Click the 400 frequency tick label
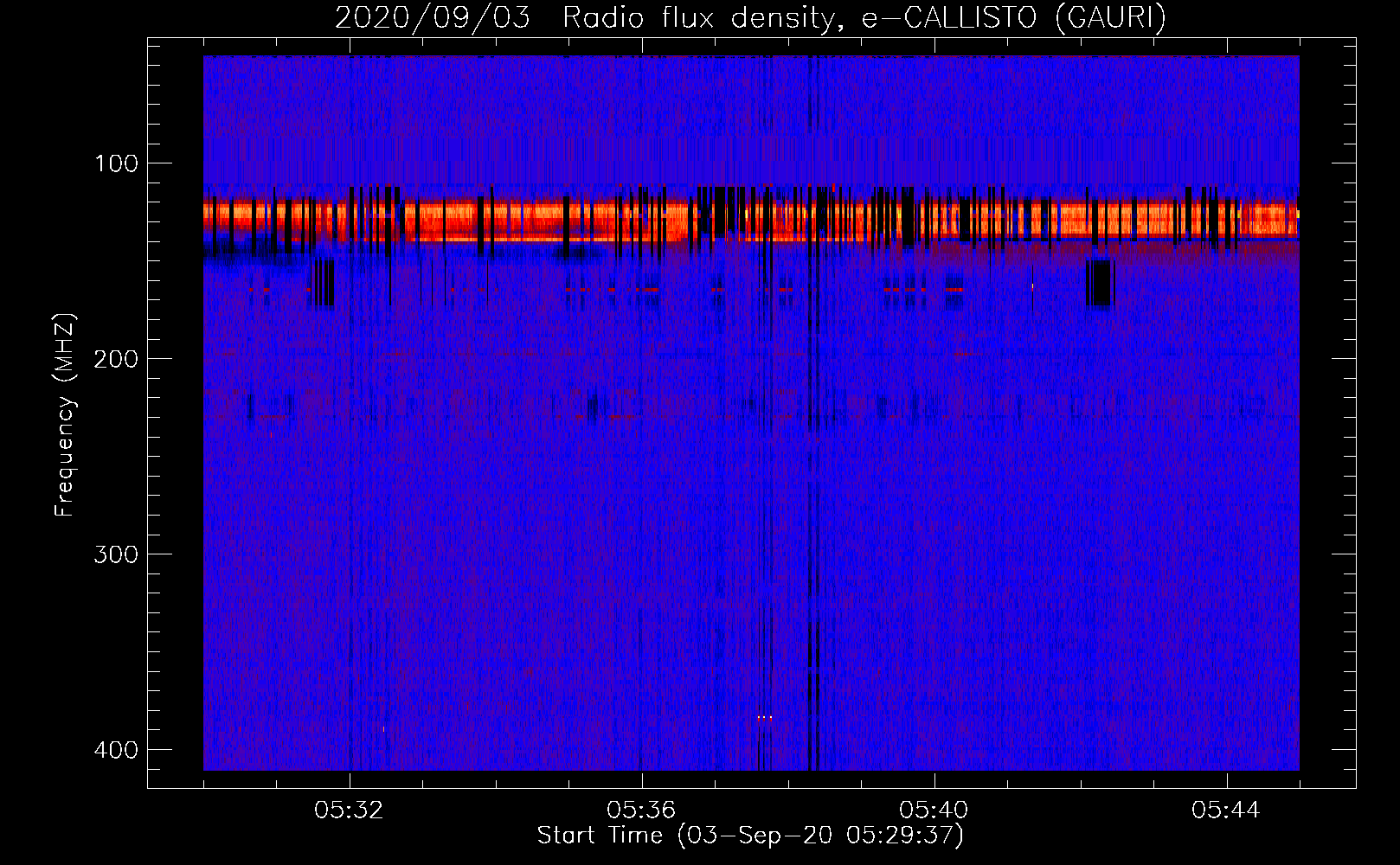Screen dimensions: 1400x865 point(116,750)
